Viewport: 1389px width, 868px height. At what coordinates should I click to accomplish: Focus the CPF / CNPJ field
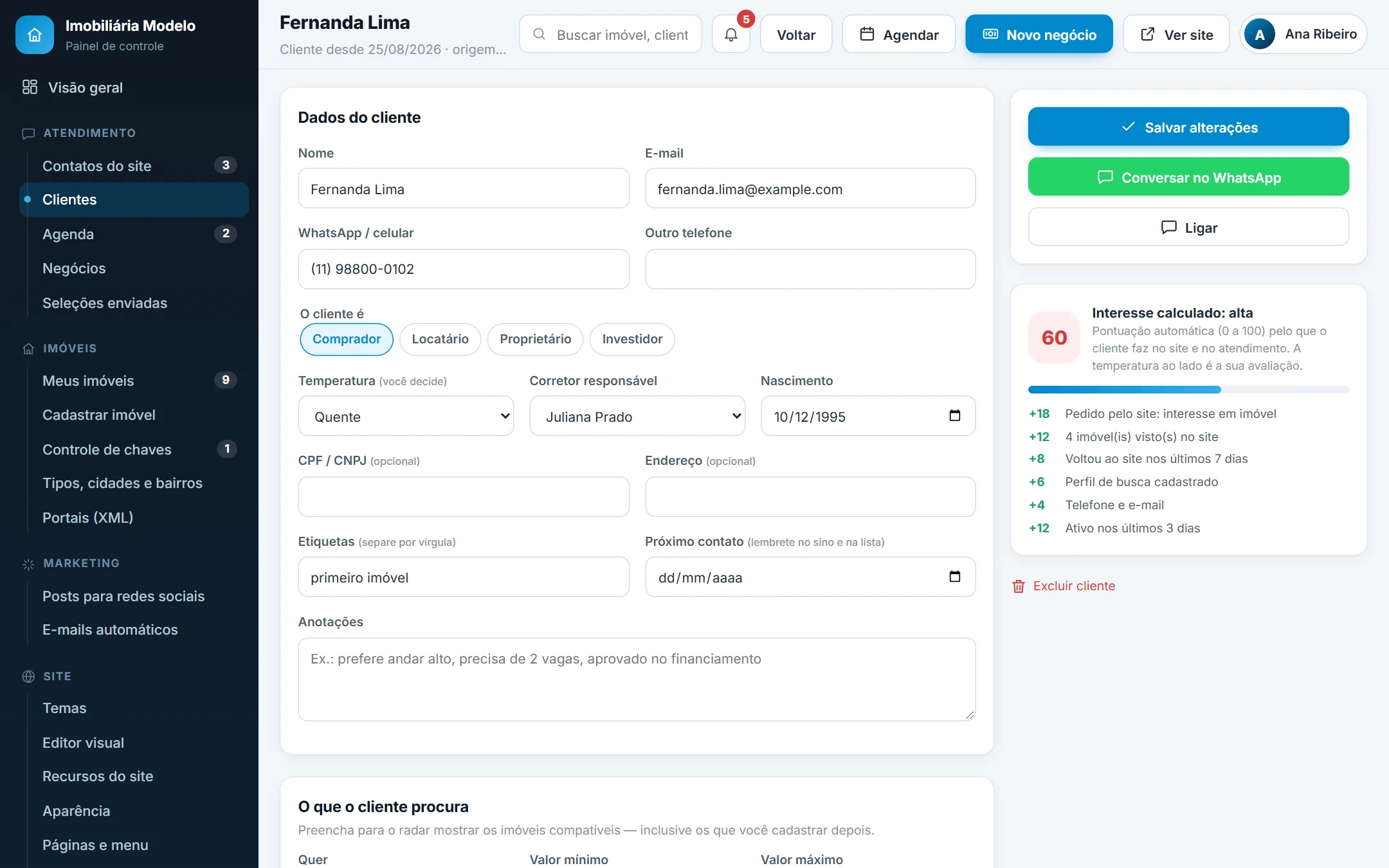(464, 496)
